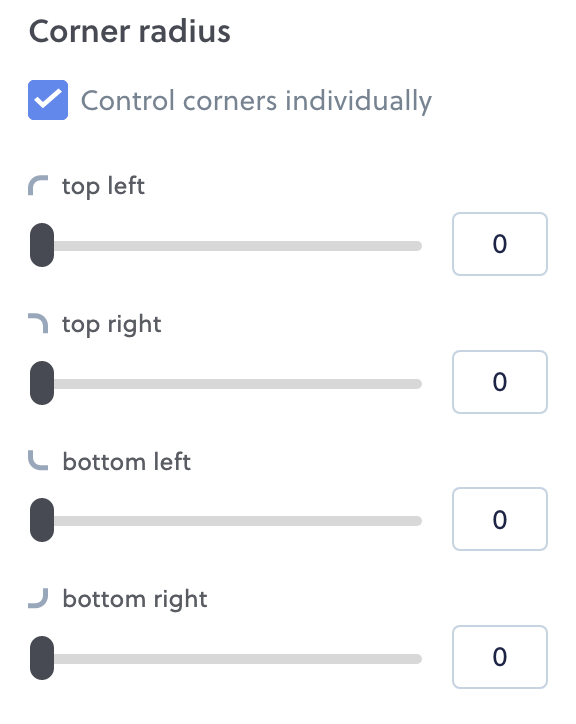Click the middle of the bottom right slider track
Image resolution: width=576 pixels, height=724 pixels.
pos(226,658)
